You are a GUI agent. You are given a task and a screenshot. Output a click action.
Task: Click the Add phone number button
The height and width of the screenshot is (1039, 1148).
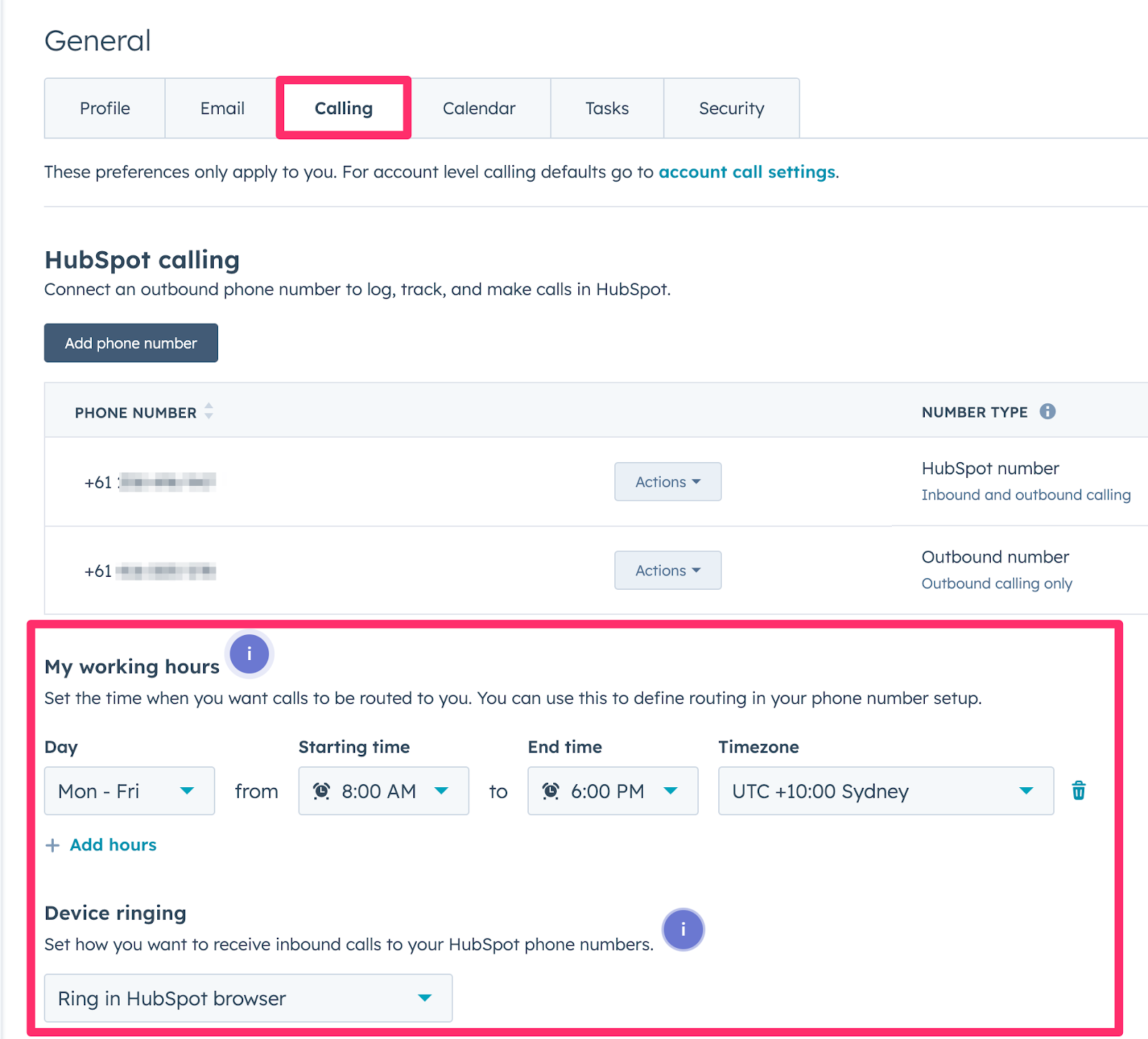tap(131, 343)
